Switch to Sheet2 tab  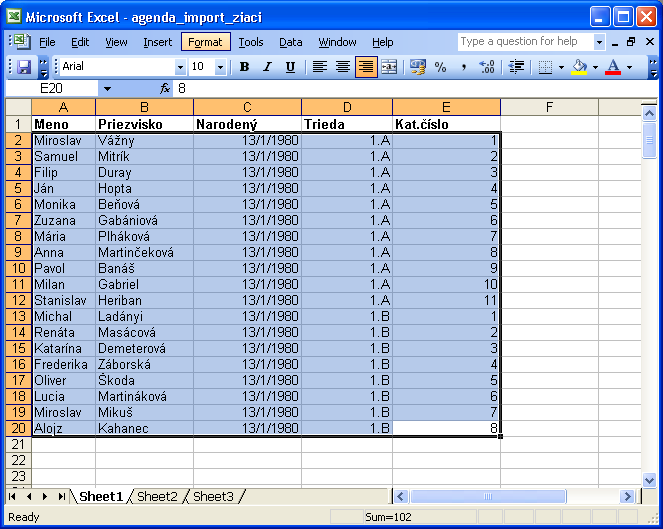(157, 497)
